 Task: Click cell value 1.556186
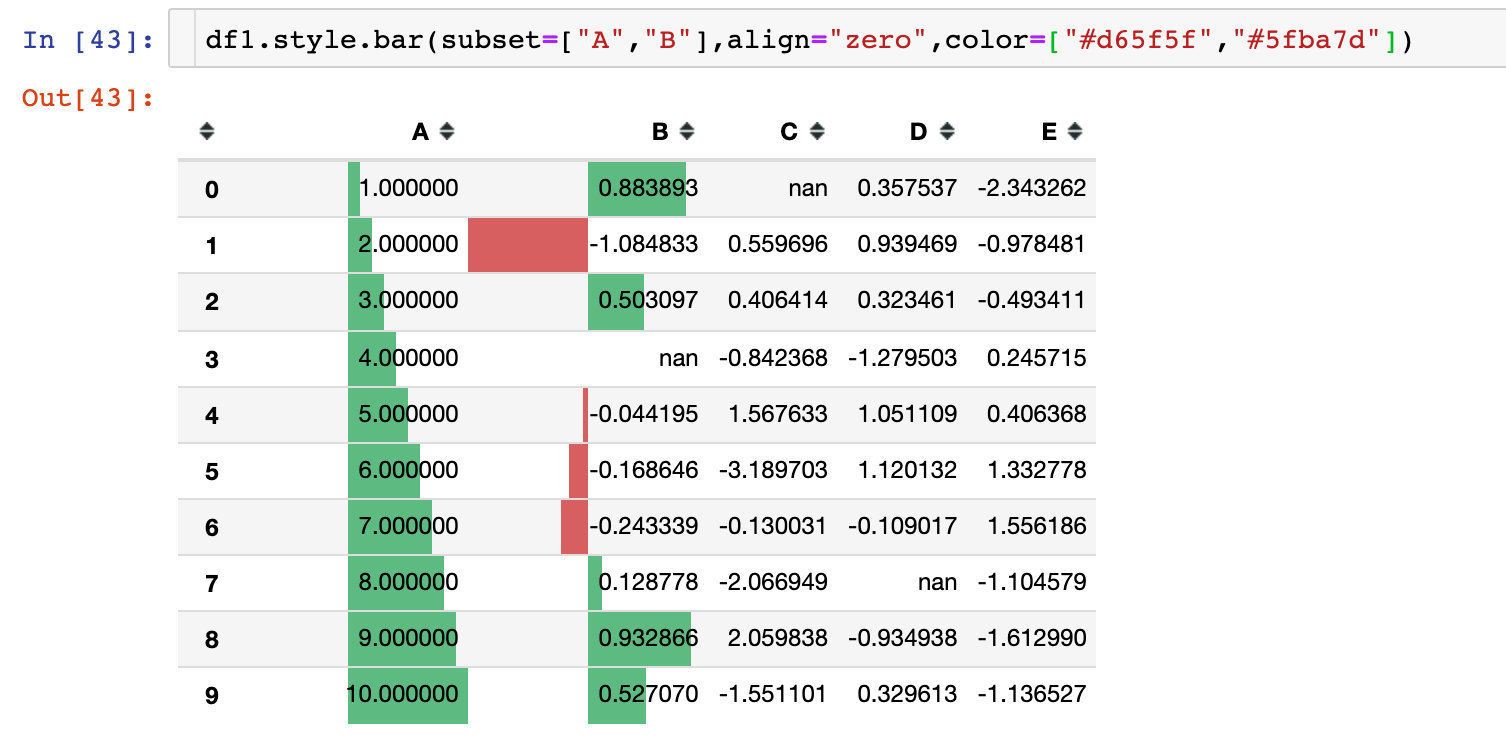click(x=1036, y=526)
